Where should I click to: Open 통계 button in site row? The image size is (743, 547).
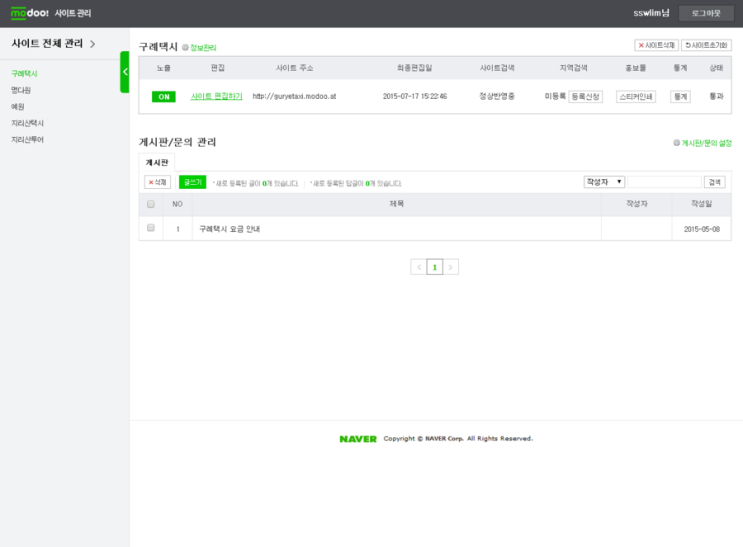point(680,97)
